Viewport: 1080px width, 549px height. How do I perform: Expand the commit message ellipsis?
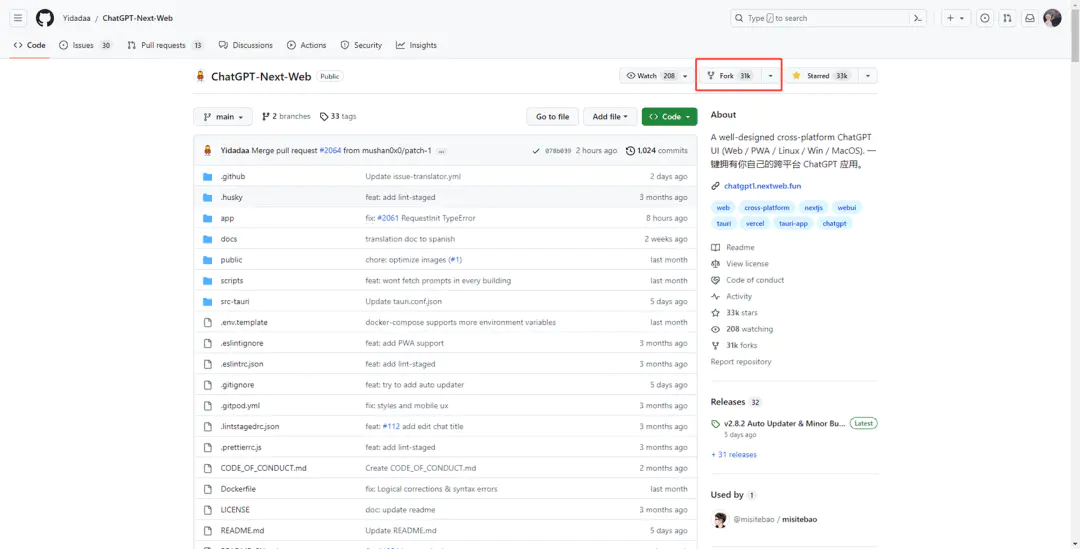coord(441,151)
